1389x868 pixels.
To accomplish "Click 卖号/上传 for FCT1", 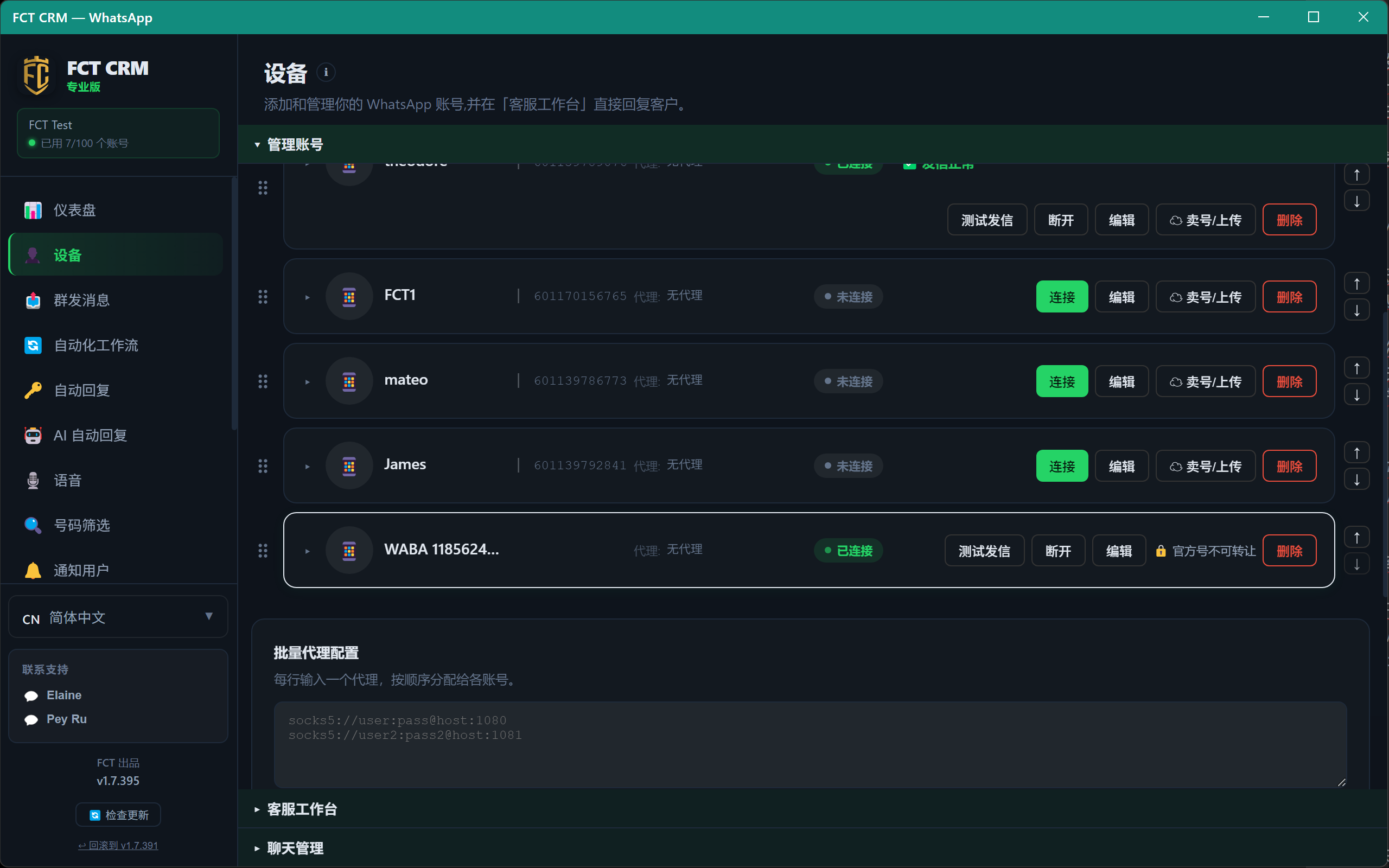I will 1205,297.
